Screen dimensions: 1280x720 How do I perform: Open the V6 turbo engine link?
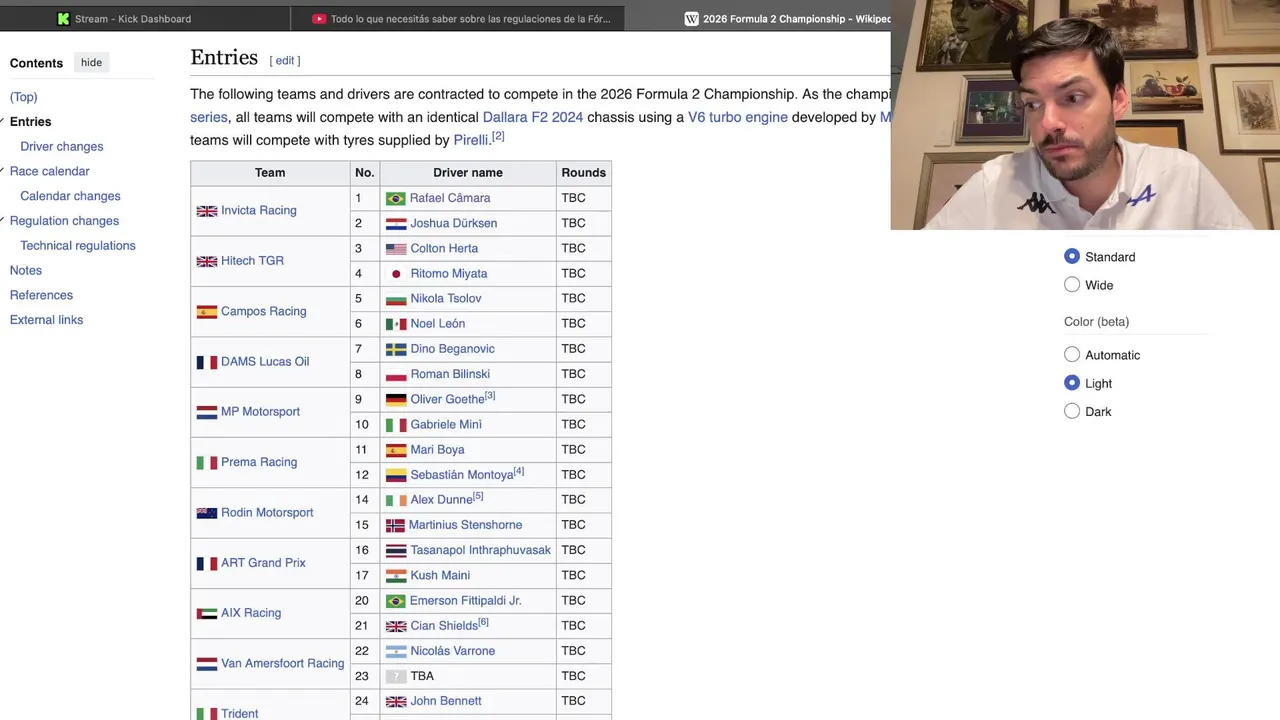[738, 117]
